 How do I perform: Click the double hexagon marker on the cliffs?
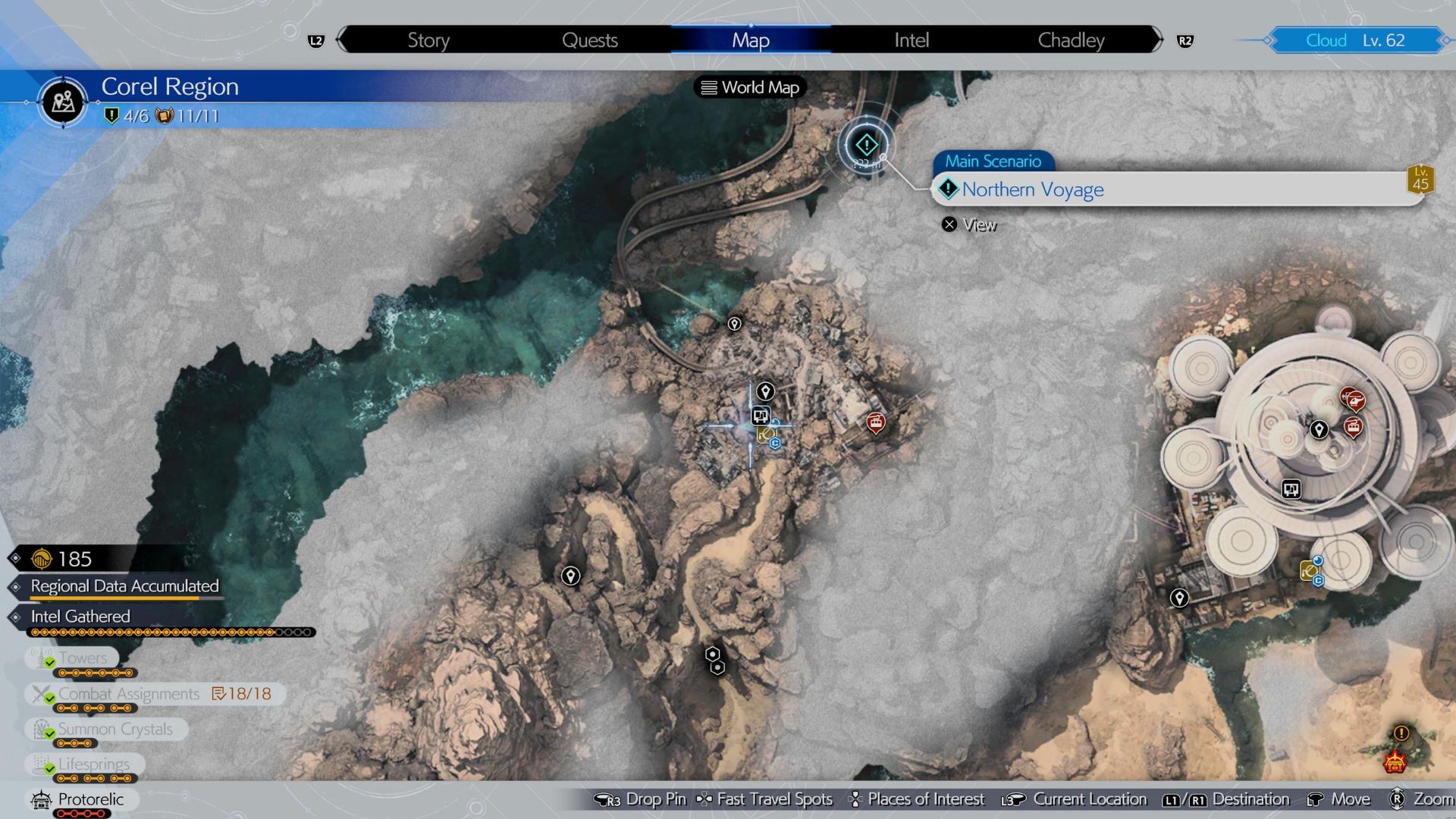point(714,661)
